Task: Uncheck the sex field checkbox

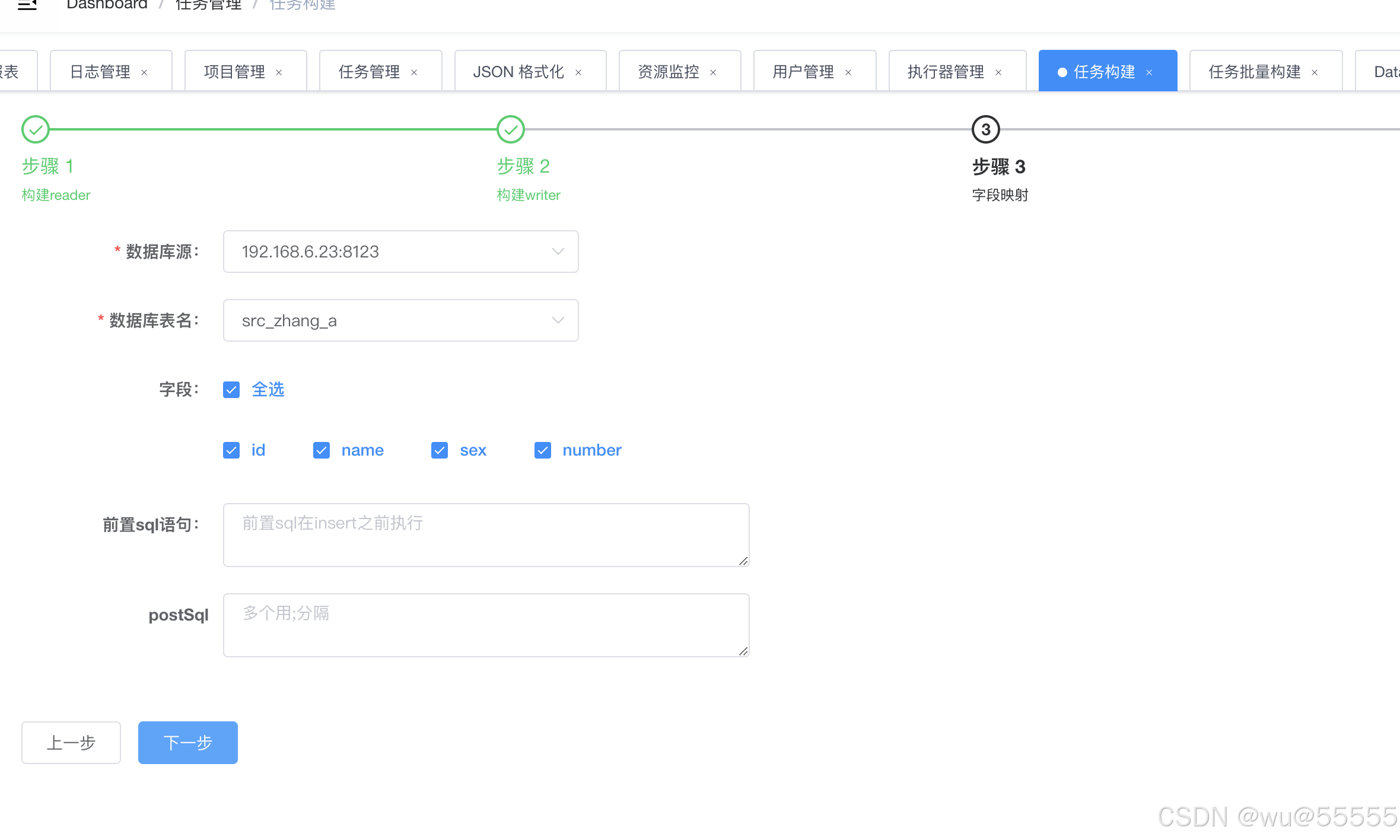Action: point(440,450)
